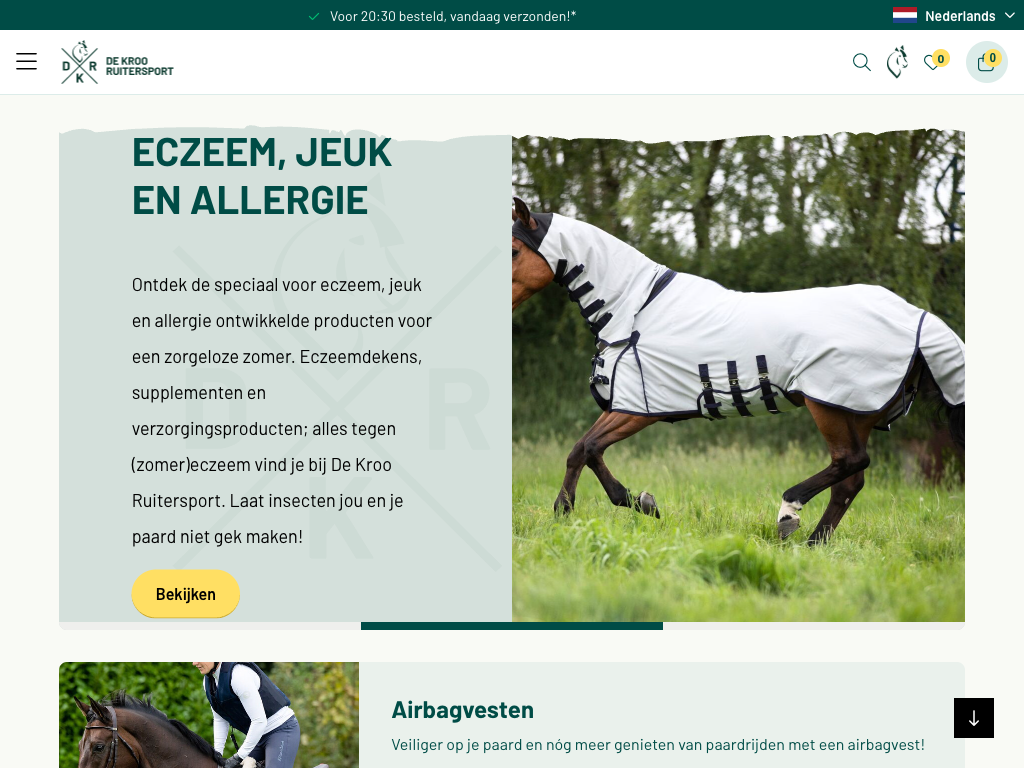Image resolution: width=1024 pixels, height=768 pixels.
Task: Open the shopping bag cart
Action: click(x=986, y=62)
